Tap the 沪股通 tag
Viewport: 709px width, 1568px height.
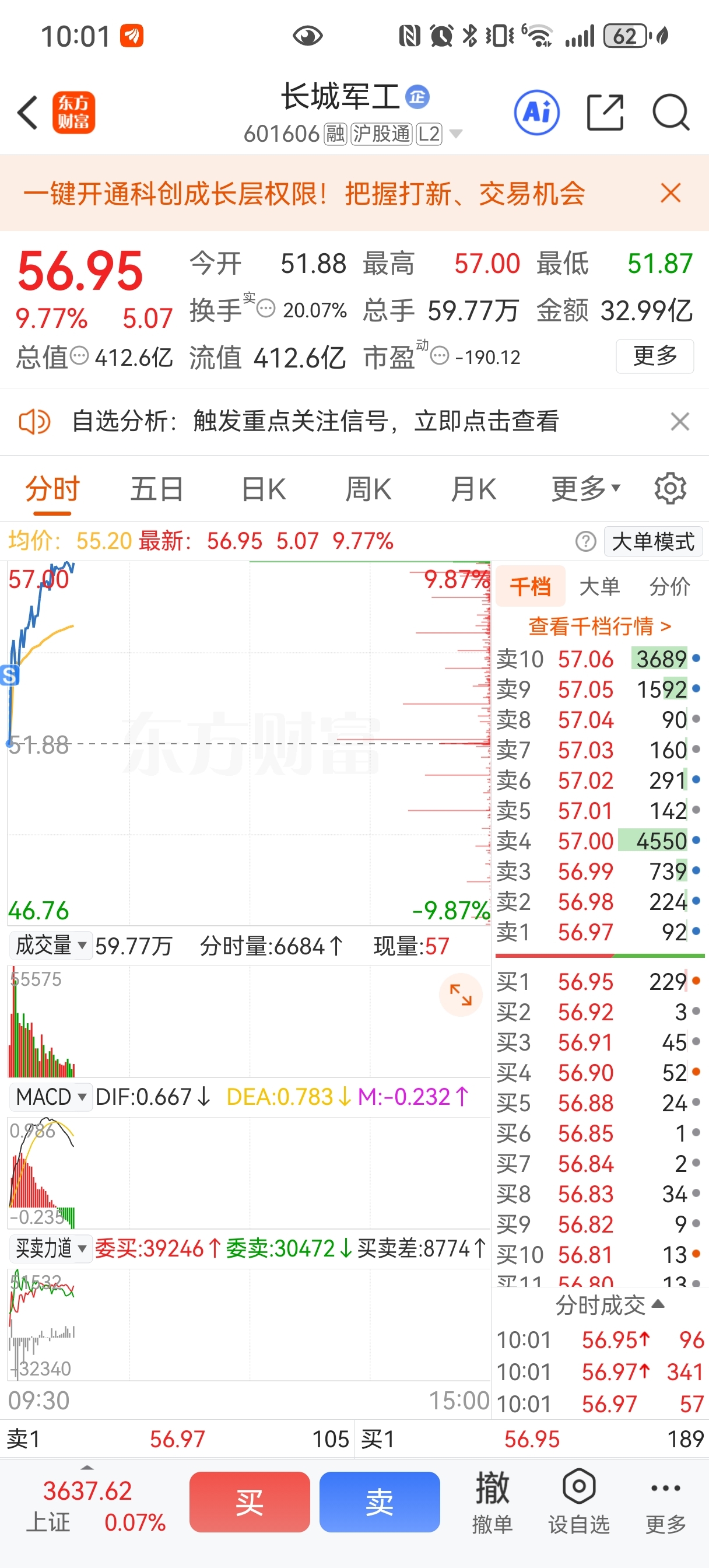(381, 134)
